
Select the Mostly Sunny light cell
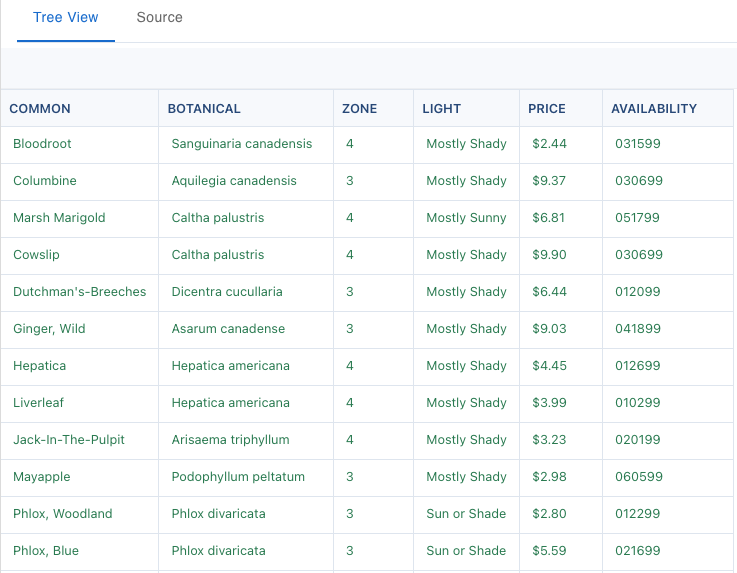click(466, 218)
